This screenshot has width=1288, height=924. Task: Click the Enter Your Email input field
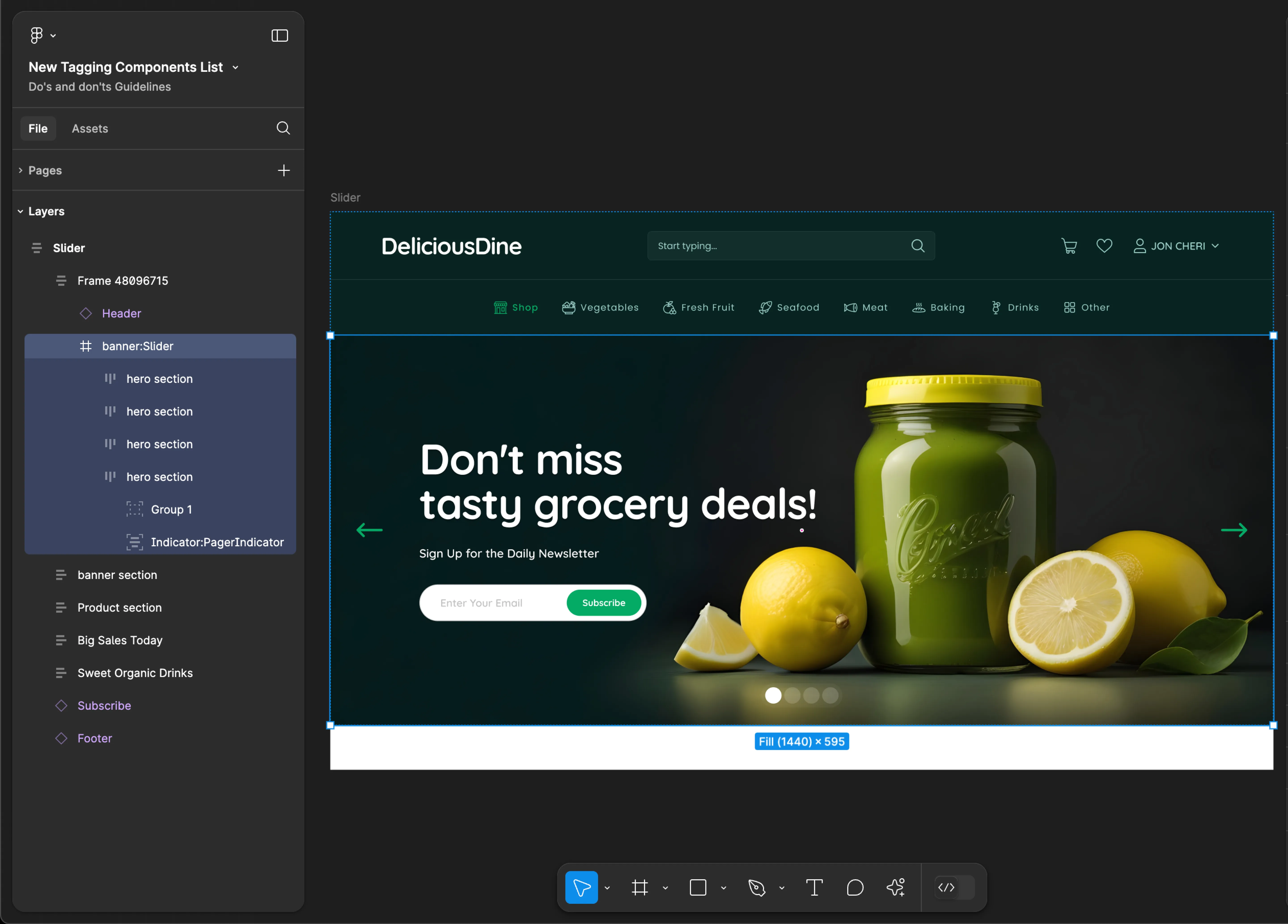pyautogui.click(x=493, y=602)
